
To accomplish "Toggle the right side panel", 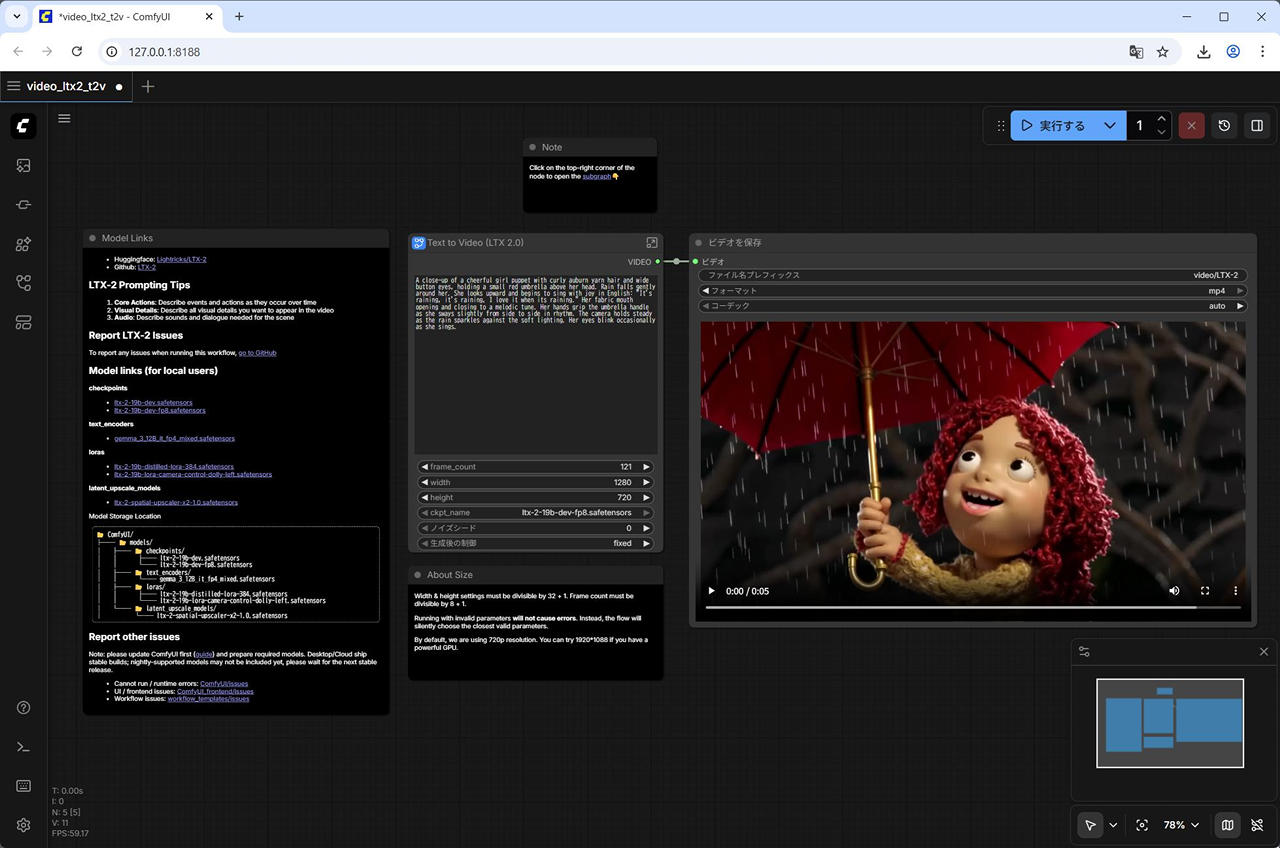I will click(1257, 126).
